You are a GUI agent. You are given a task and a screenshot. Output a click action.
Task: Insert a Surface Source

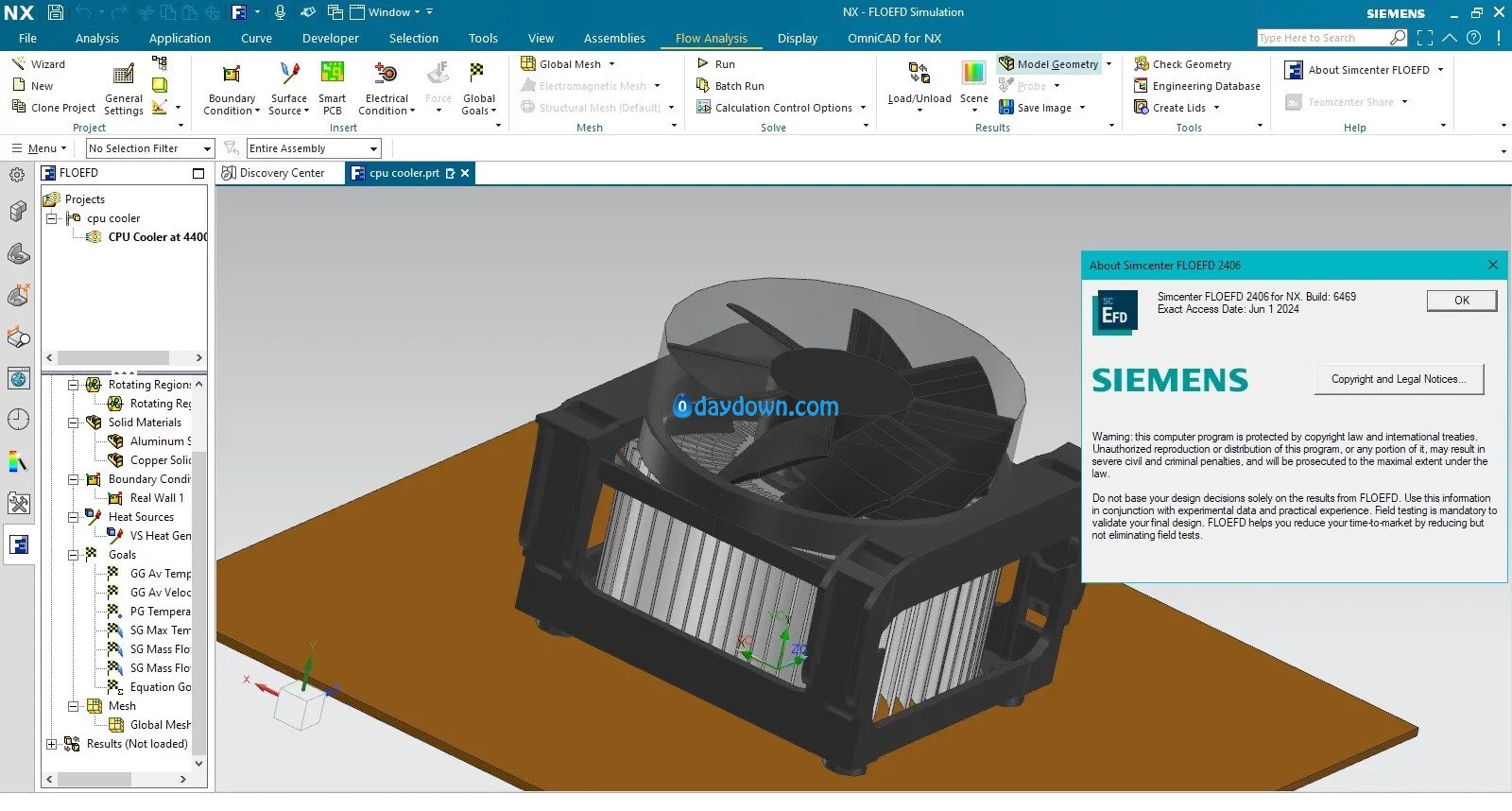click(288, 91)
